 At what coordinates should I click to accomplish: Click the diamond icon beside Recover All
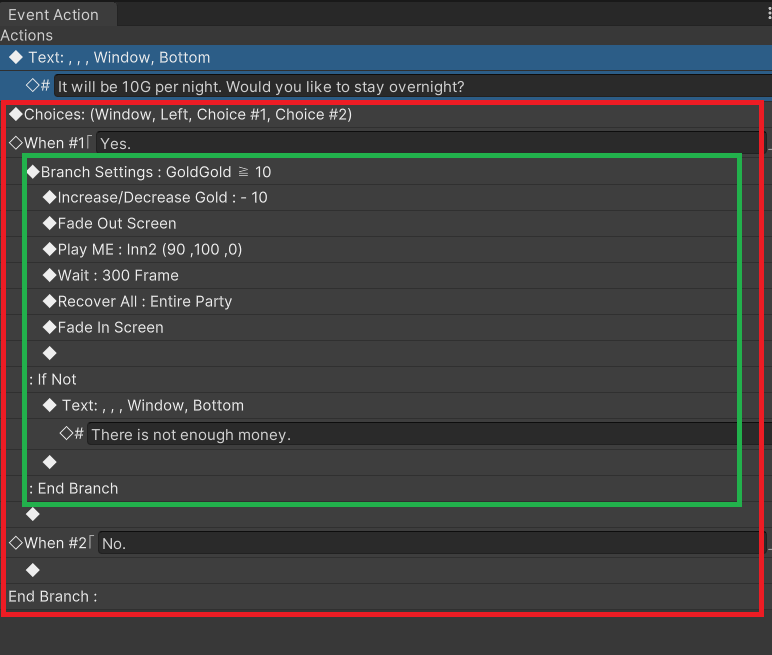[50, 301]
